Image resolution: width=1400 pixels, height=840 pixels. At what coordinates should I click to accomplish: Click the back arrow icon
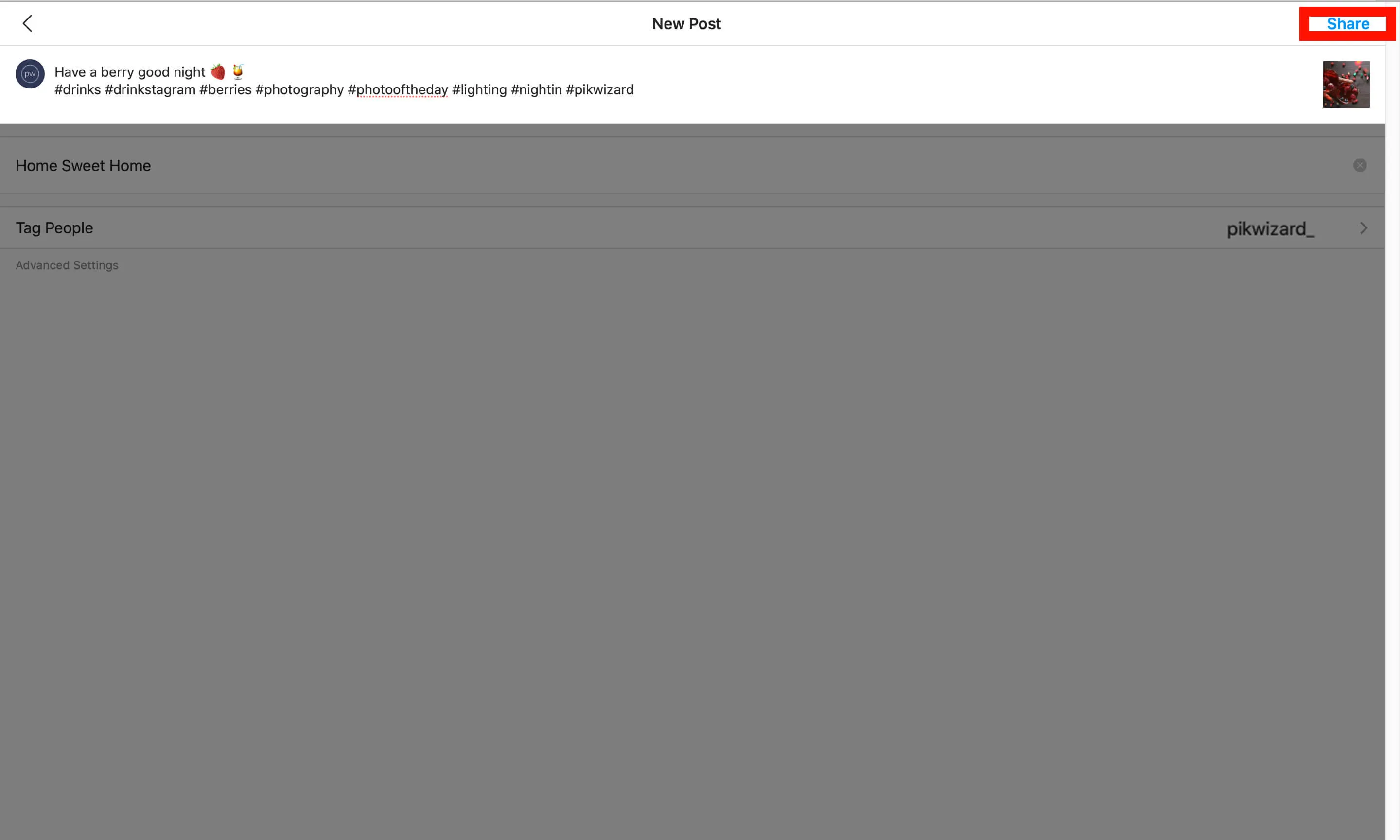(27, 22)
